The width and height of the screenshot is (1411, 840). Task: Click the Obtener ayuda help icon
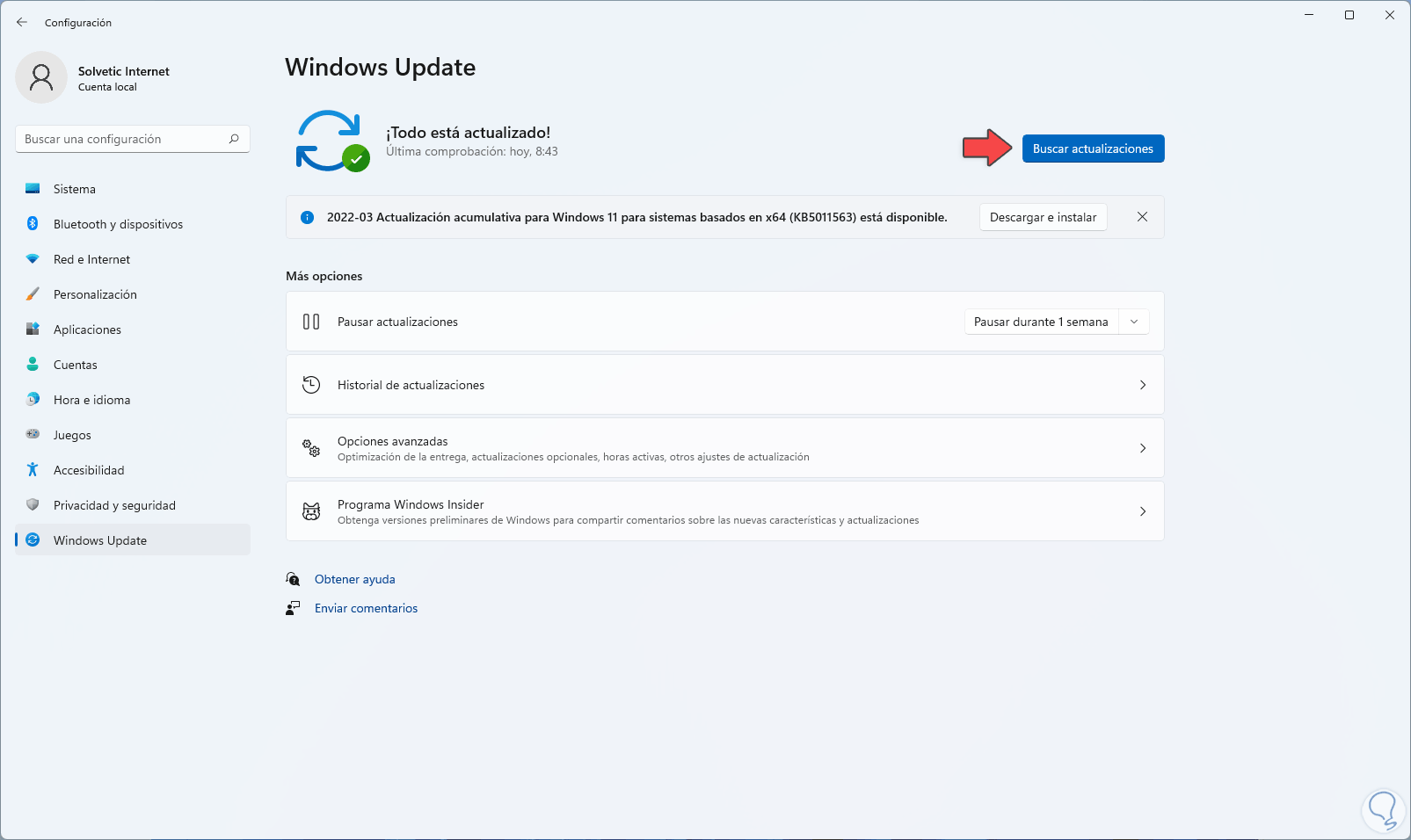(x=293, y=579)
